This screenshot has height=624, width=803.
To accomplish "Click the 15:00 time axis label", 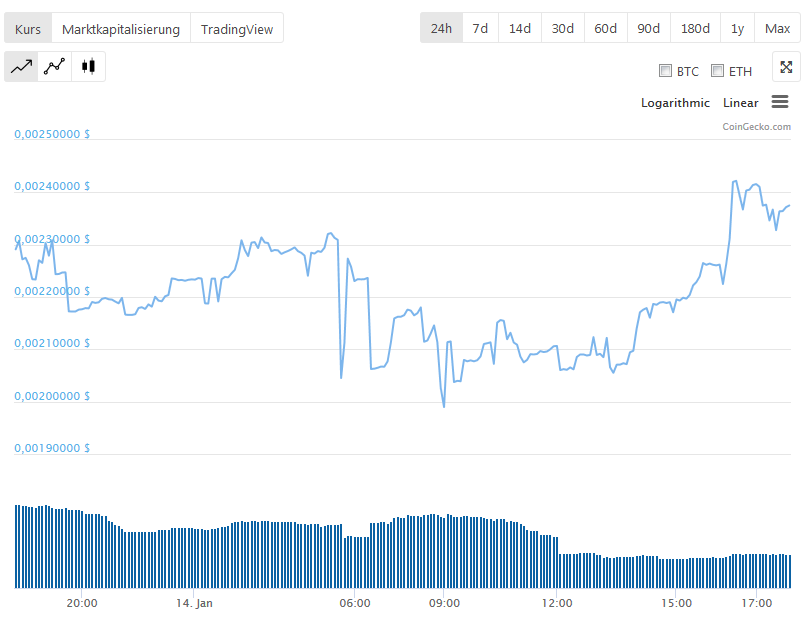I will [676, 603].
